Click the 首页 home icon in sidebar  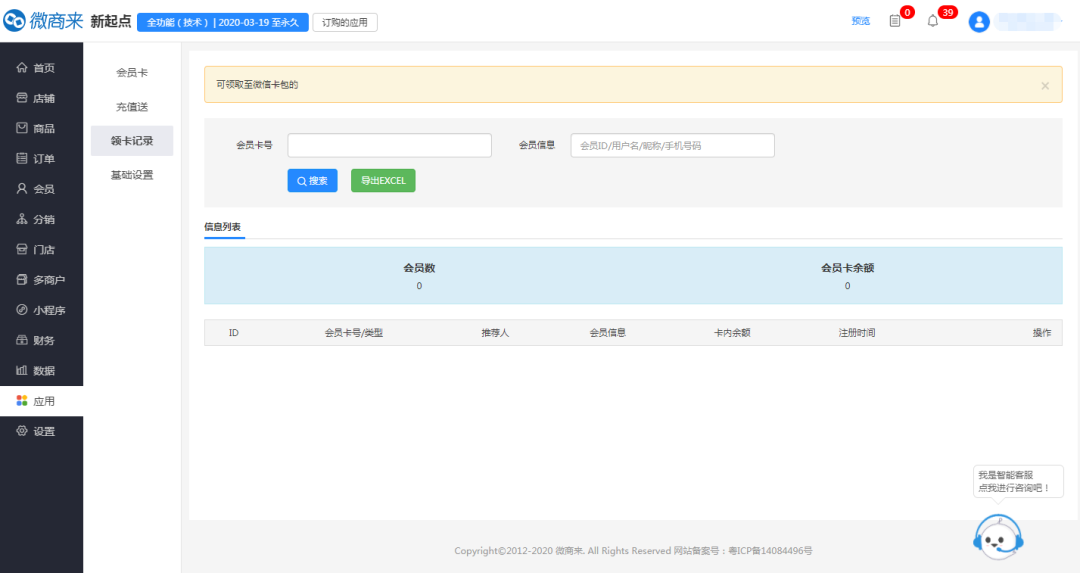22,68
